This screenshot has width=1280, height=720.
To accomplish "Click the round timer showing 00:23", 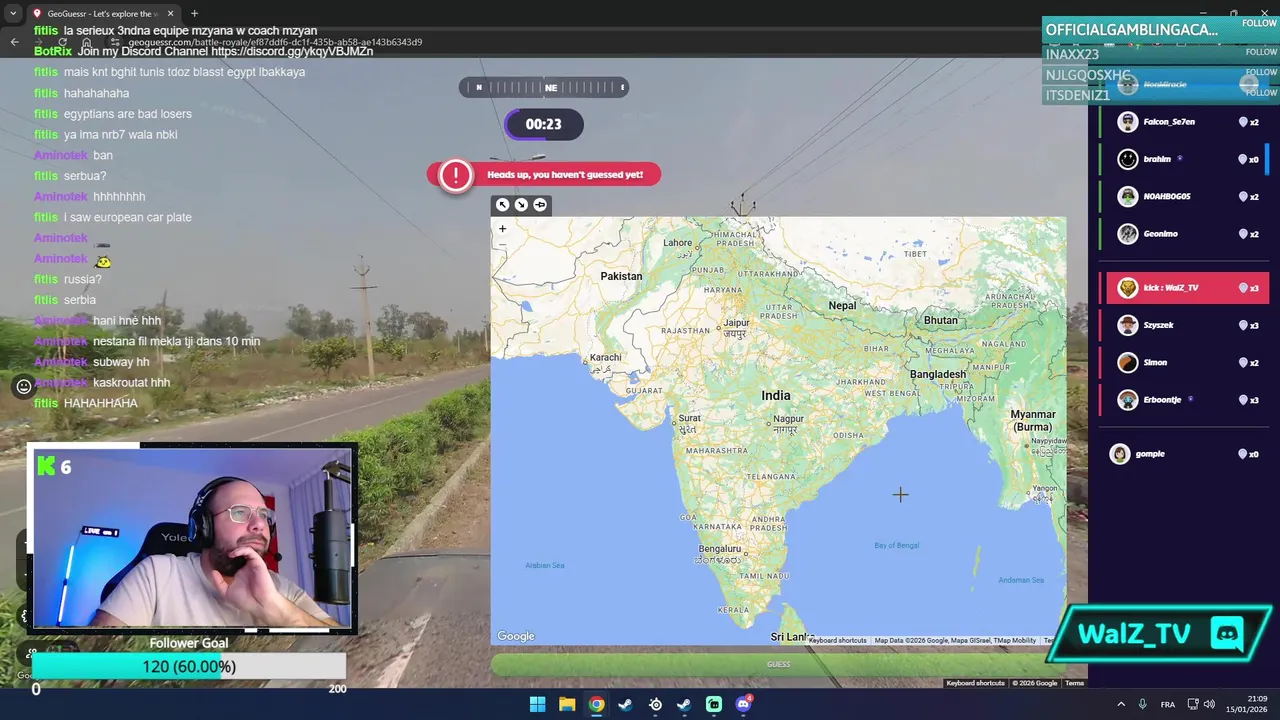I will pos(543,124).
